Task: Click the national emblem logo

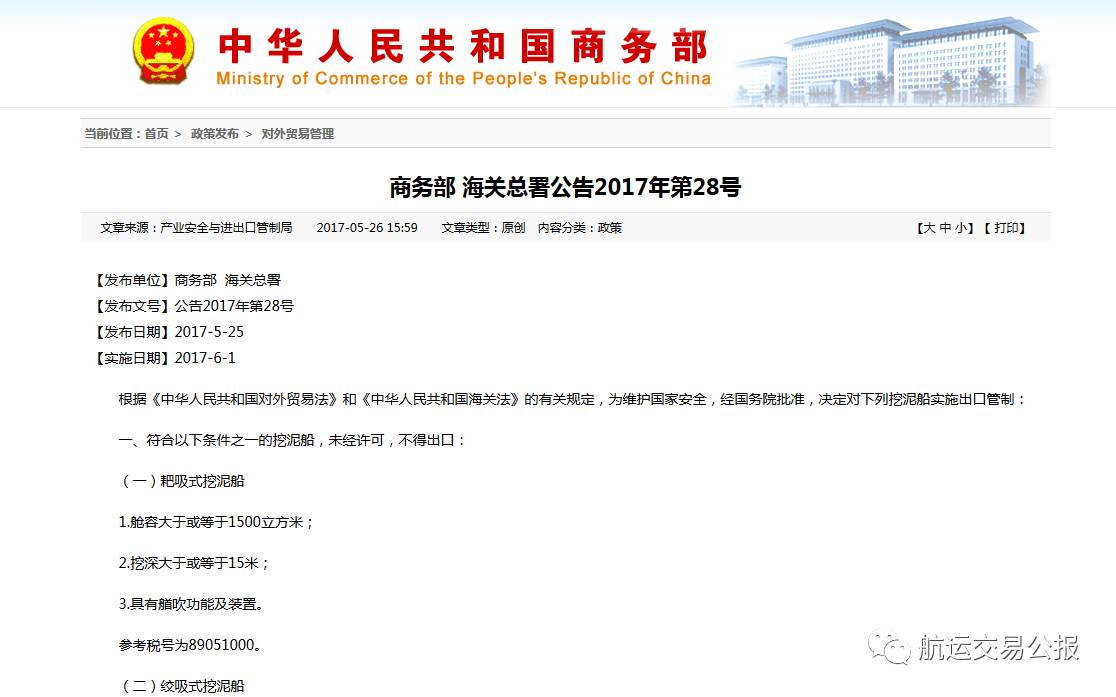Action: [164, 52]
